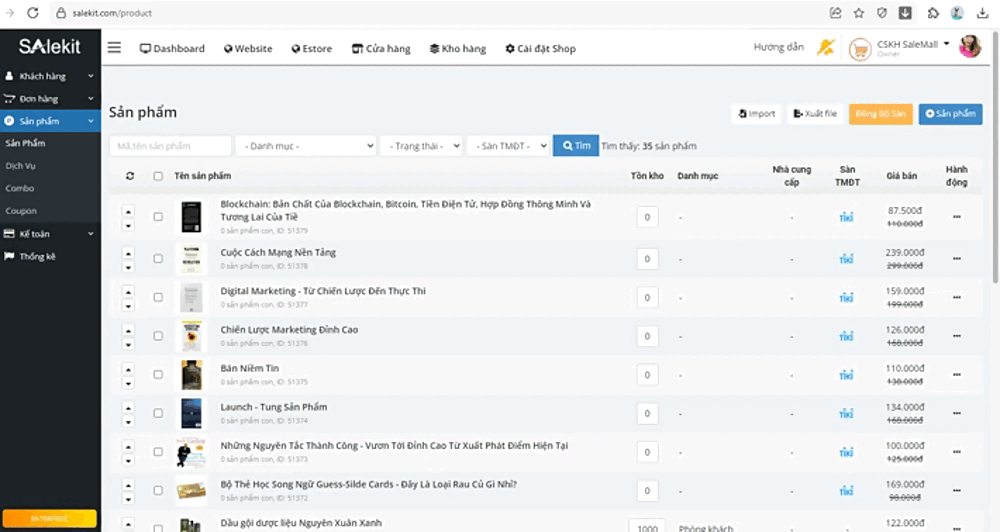
Task: Click the lightning bolt icon beside Hướng dẫn
Action: point(825,47)
